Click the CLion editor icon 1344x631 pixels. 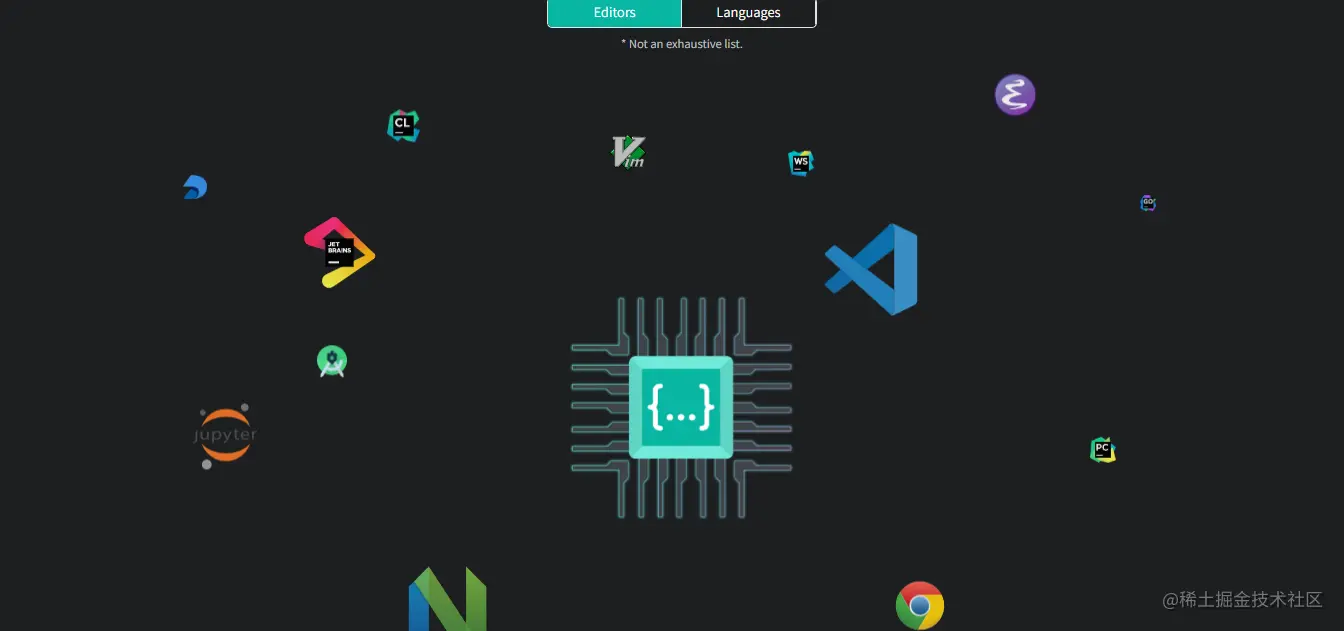(x=403, y=126)
